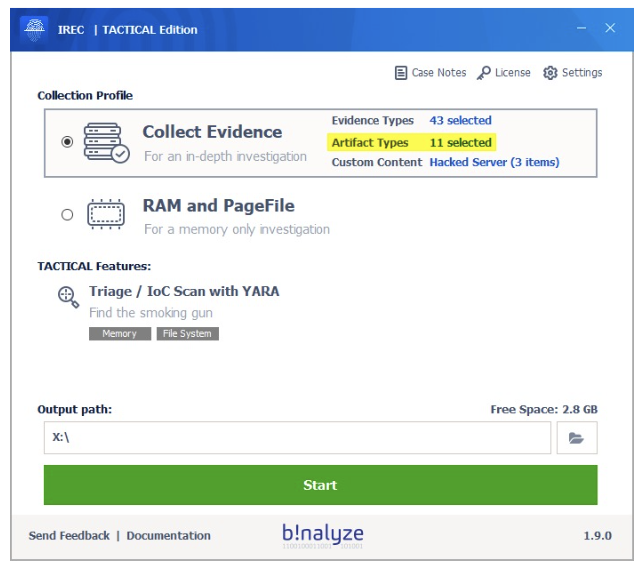Viewport: 643px width, 569px height.
Task: Click the Collect Evidence server icon
Action: coord(106,142)
